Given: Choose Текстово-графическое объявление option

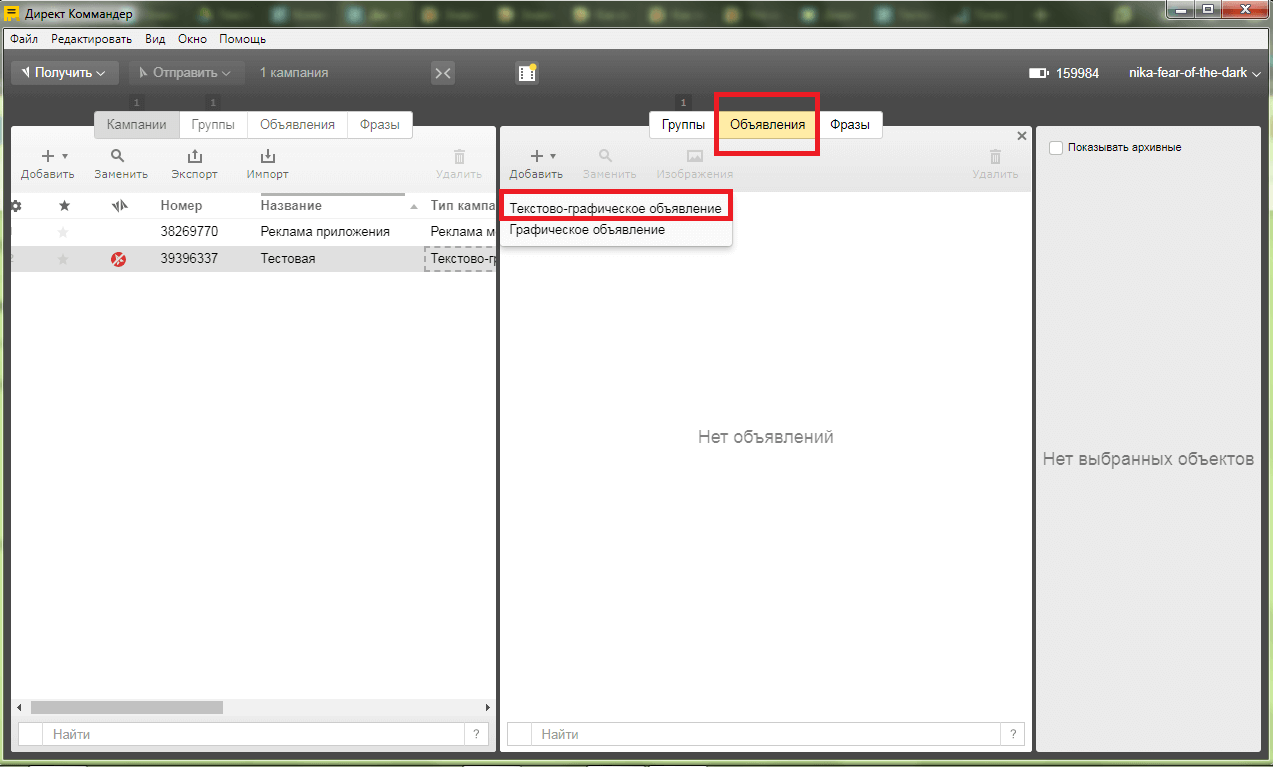Looking at the screenshot, I should [615, 208].
